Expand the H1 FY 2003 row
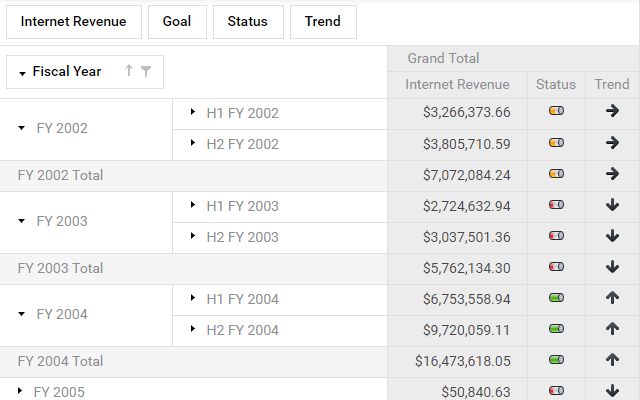Screen dimensions: 640x400 pos(192,206)
